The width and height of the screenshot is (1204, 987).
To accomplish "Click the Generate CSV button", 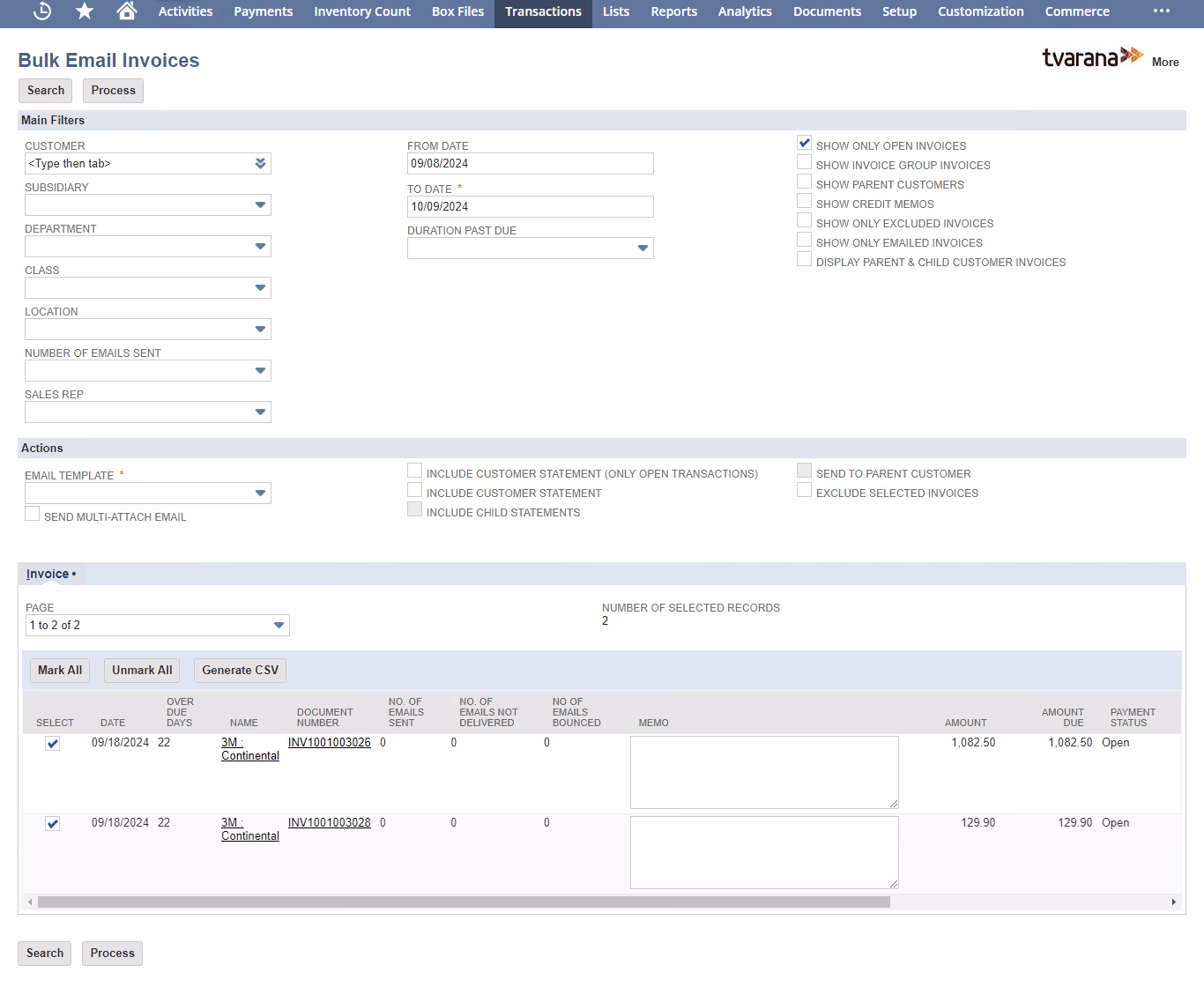I will (240, 670).
